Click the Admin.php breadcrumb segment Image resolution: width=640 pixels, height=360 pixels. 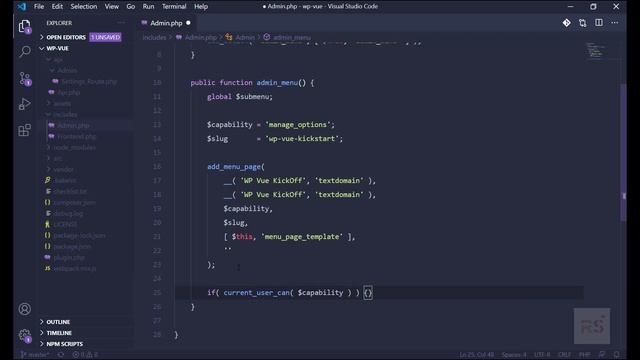(x=201, y=37)
